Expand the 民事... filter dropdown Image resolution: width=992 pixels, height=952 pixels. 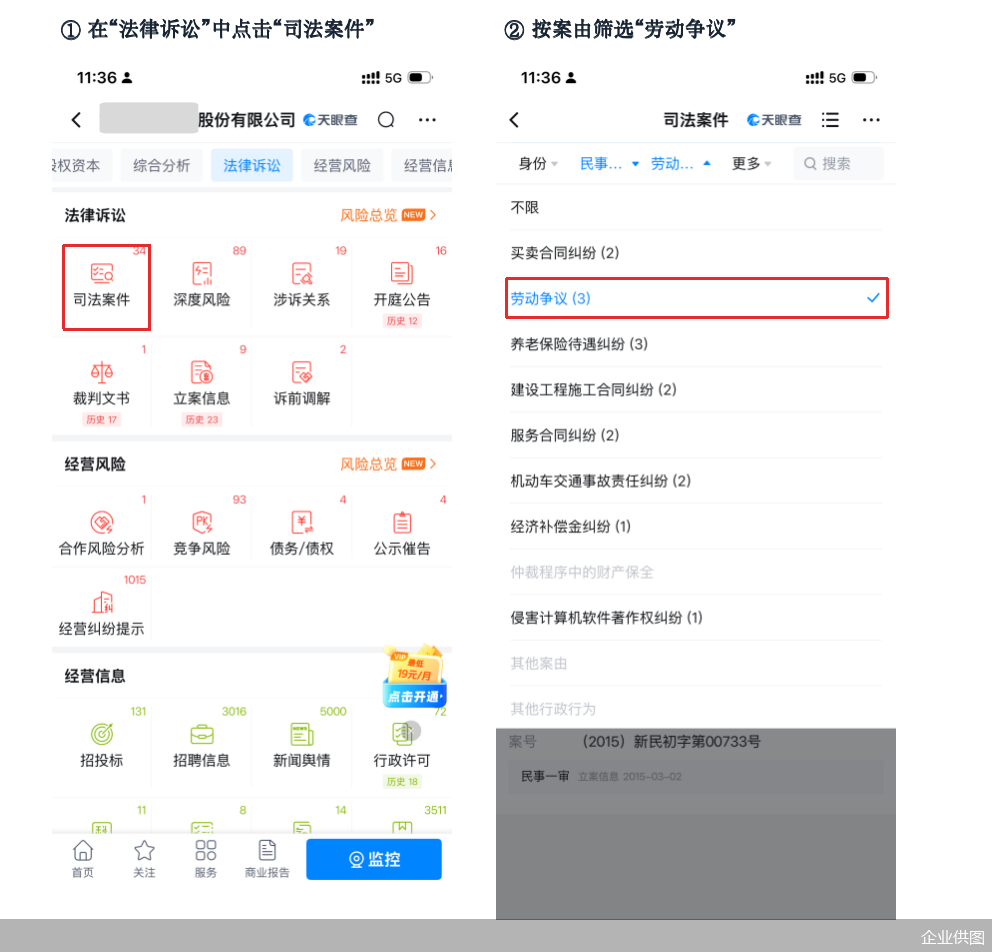[609, 164]
